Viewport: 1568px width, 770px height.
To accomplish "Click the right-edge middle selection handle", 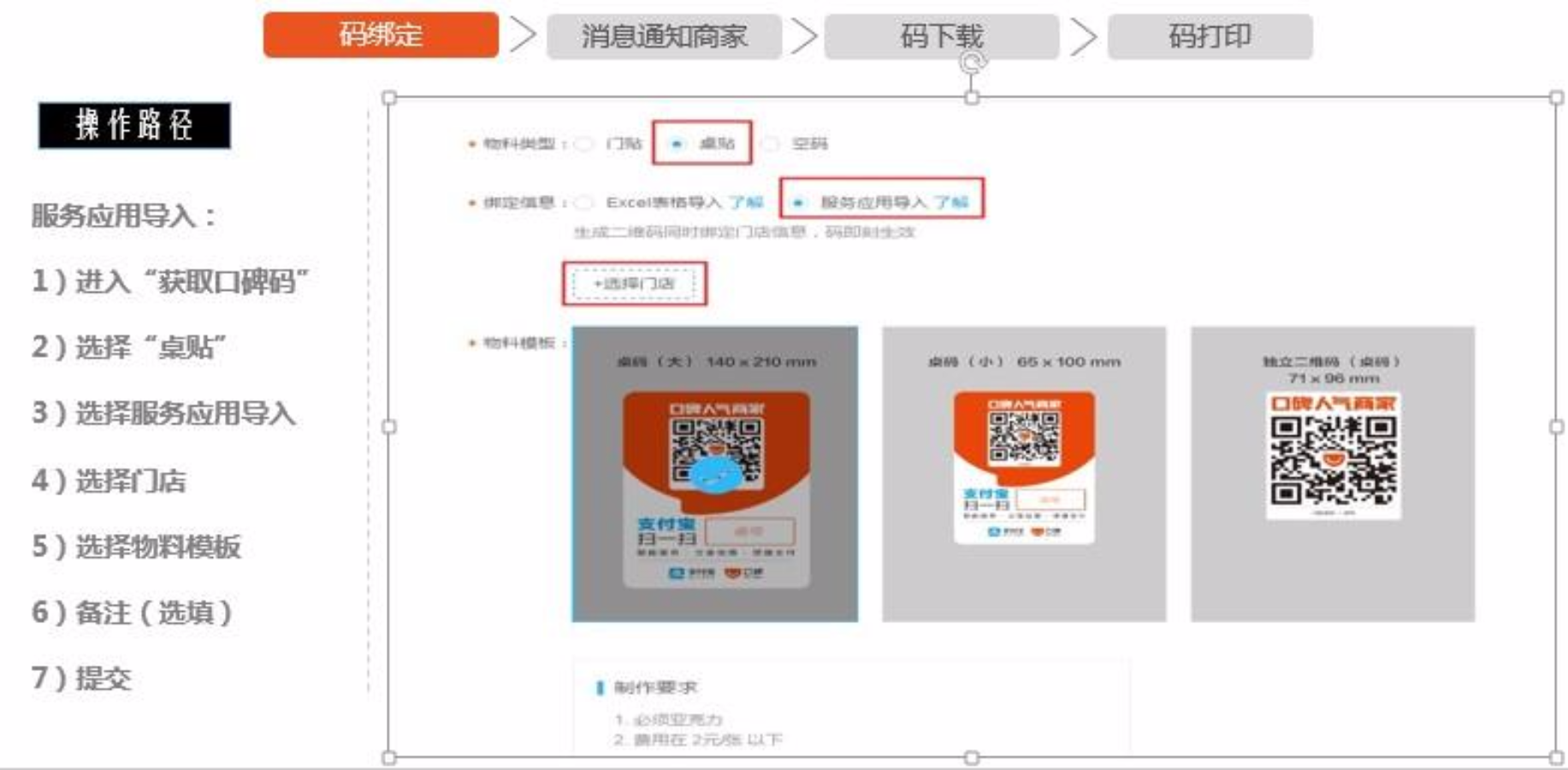I will tap(1557, 426).
